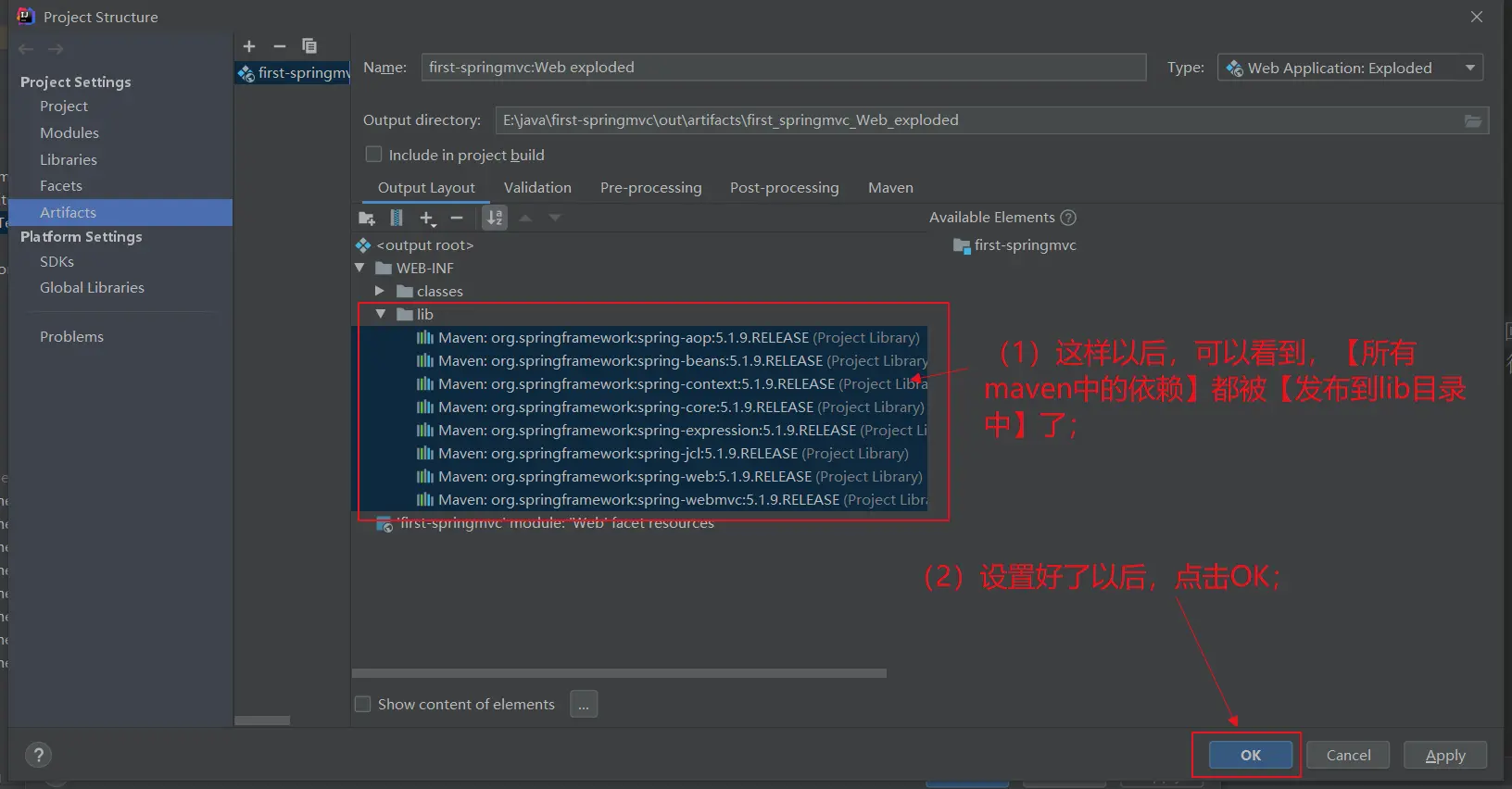This screenshot has width=1512, height=789.
Task: Open Post-processing tab
Action: coord(785,188)
